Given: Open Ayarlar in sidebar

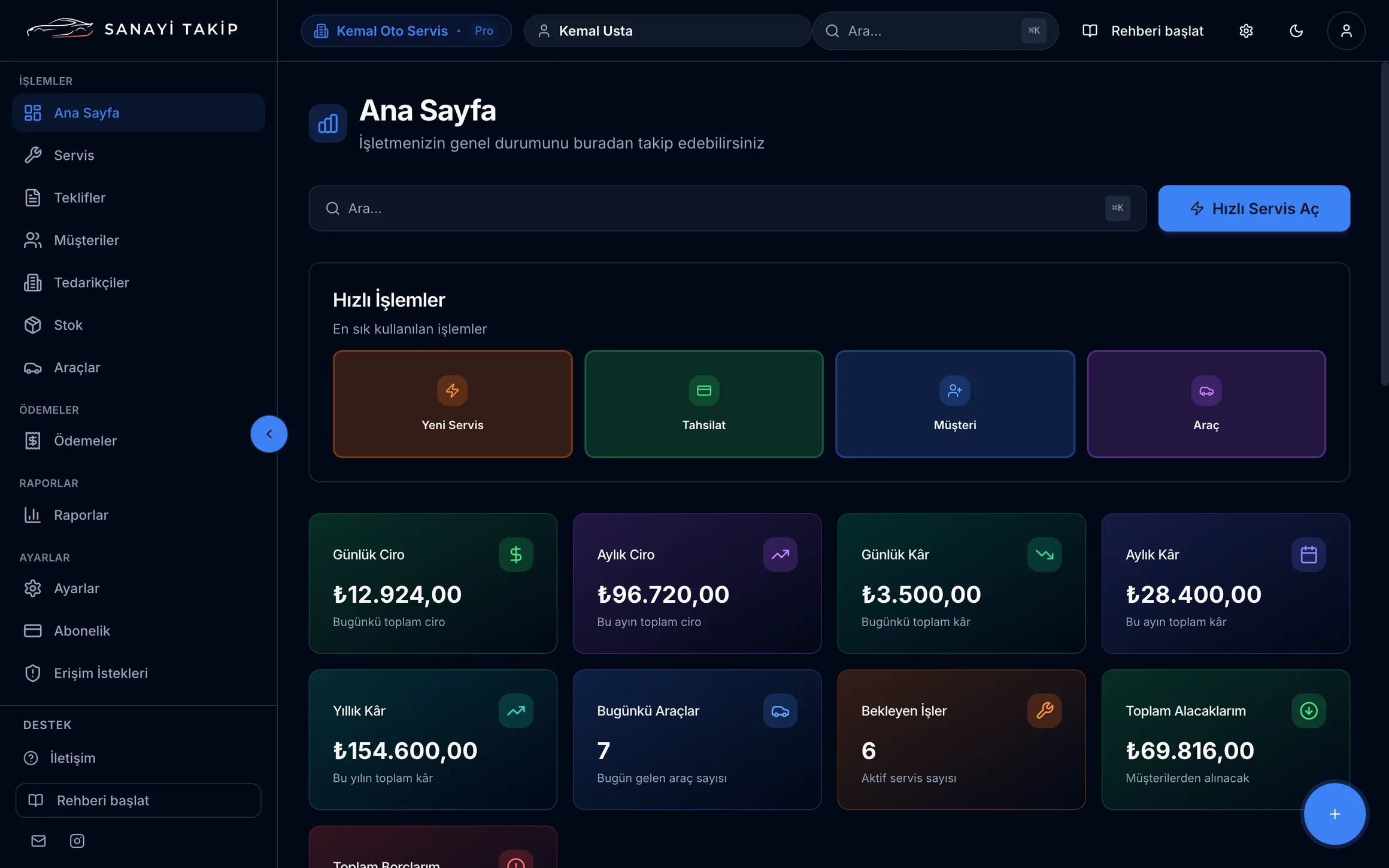Looking at the screenshot, I should coord(138,588).
